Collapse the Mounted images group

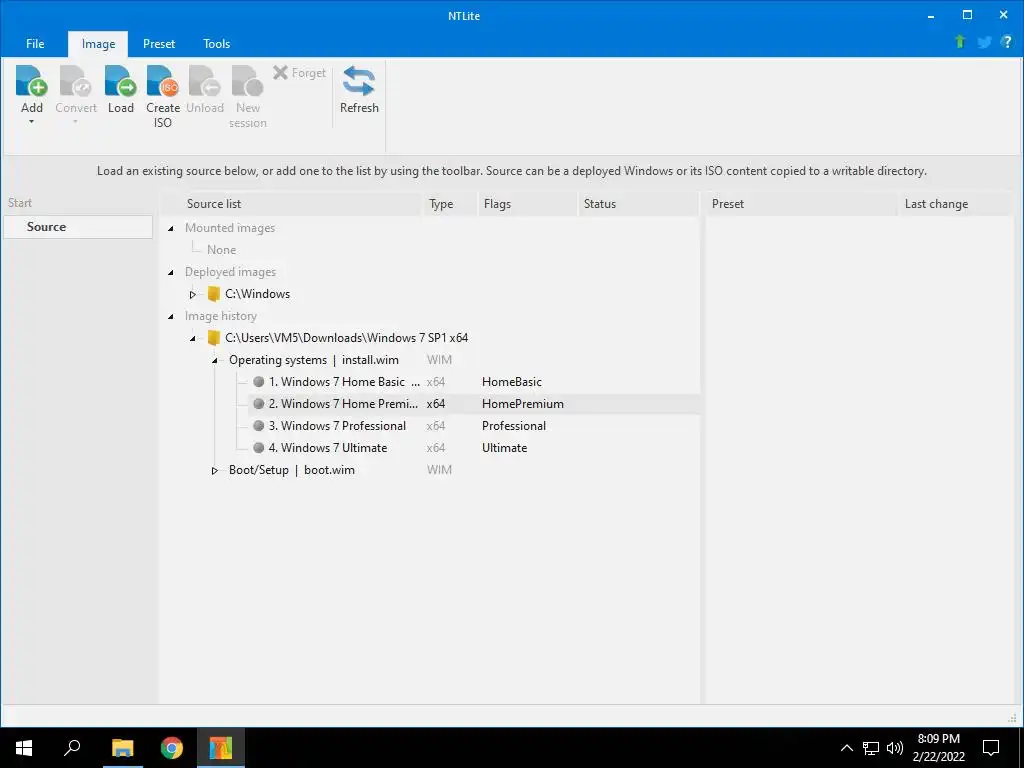(171, 229)
